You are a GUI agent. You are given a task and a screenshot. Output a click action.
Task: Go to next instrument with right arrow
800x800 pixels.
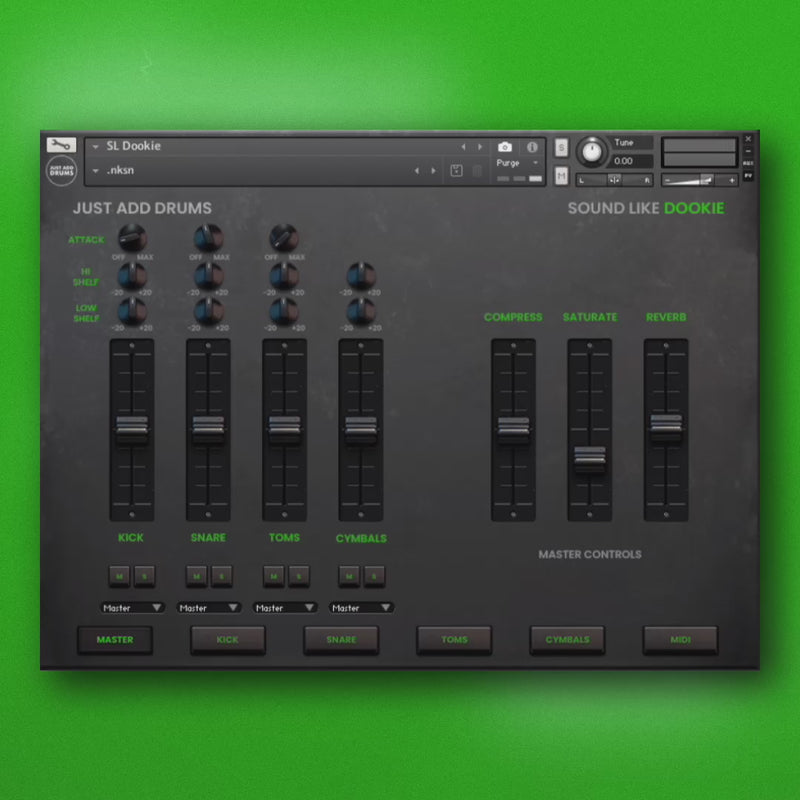point(480,147)
